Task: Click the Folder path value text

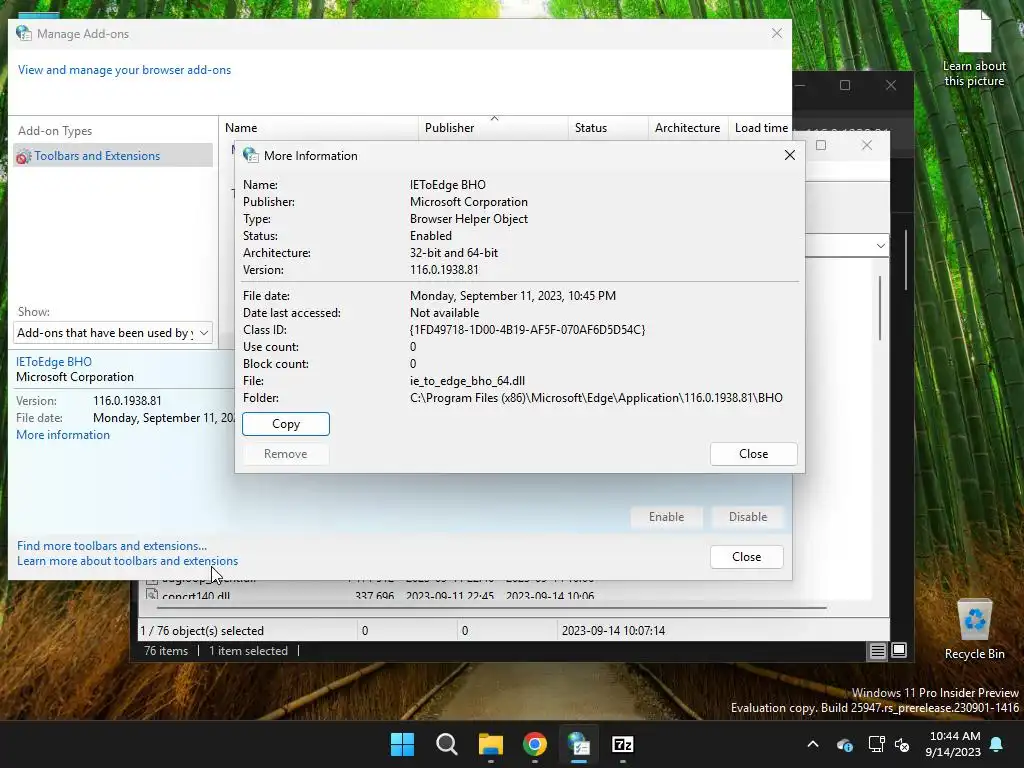Action: click(x=596, y=398)
